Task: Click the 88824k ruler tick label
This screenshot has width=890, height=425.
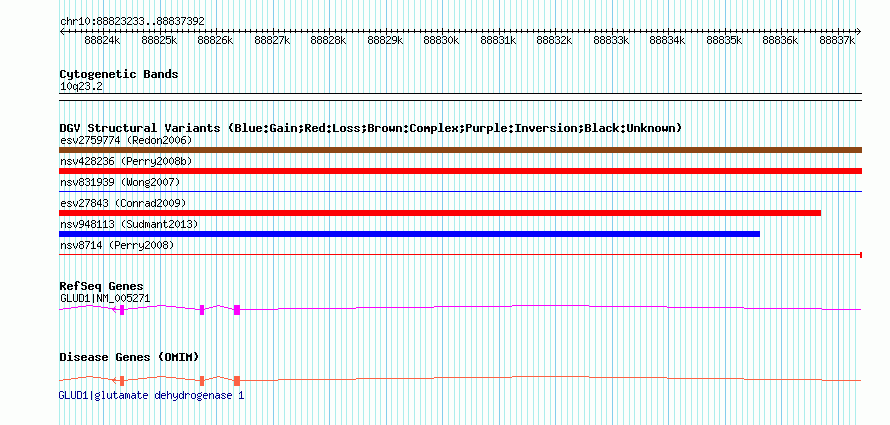Action: click(102, 40)
